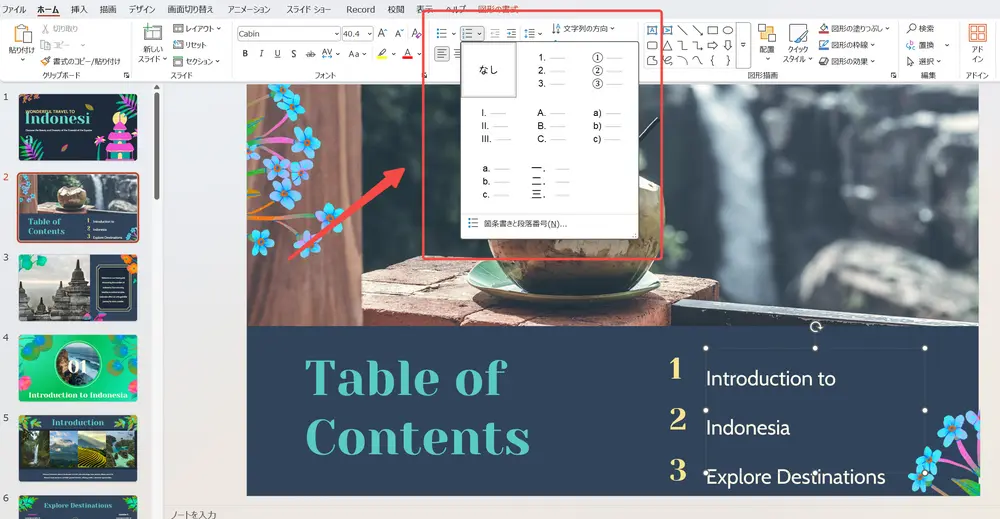Image resolution: width=1000 pixels, height=519 pixels.
Task: Choose the uppercase A. B. C. style
Action: point(550,126)
